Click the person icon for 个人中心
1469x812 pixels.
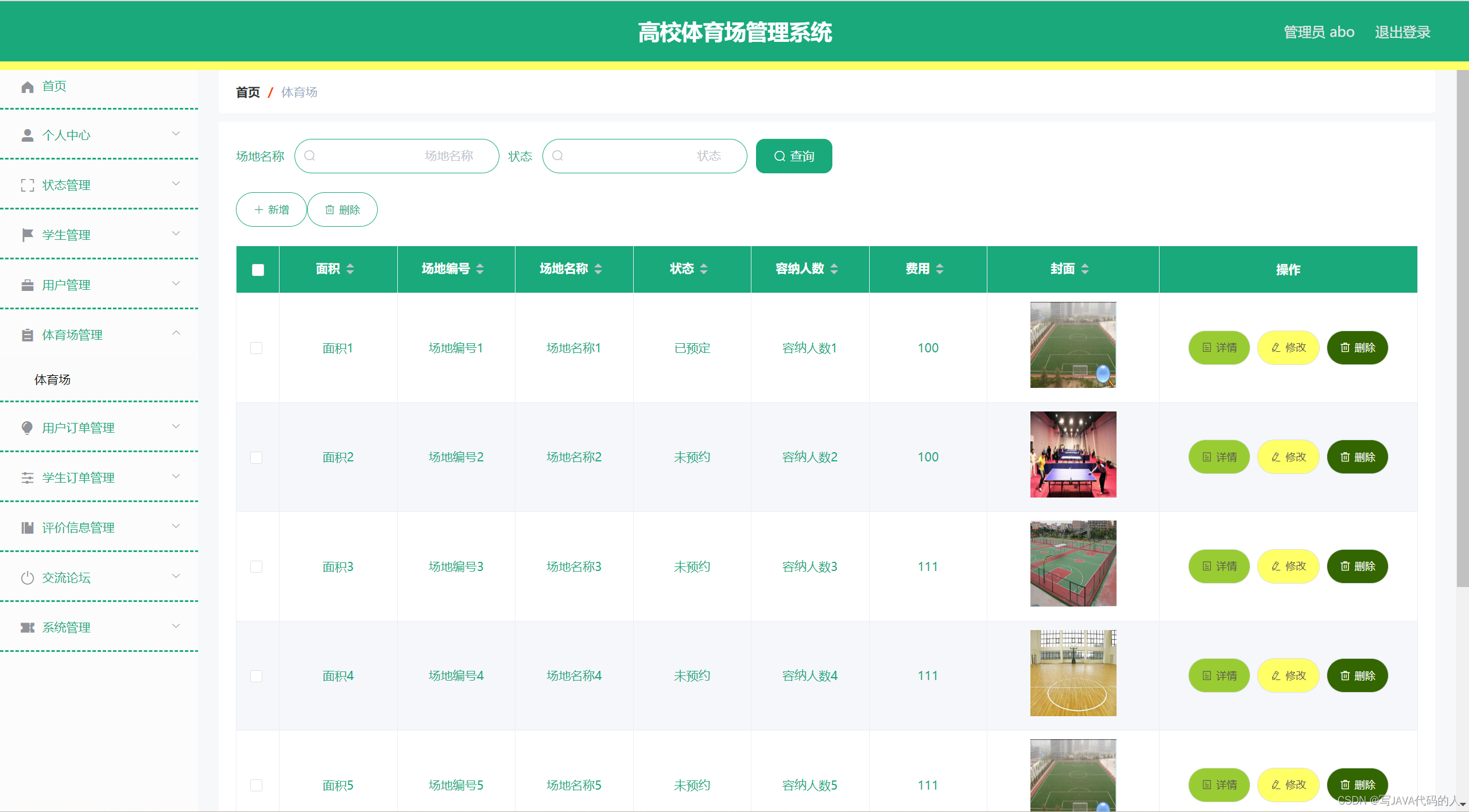[27, 135]
